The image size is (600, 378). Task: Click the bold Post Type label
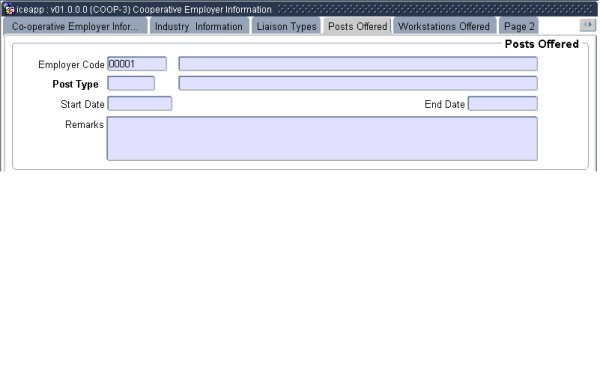(x=75, y=84)
